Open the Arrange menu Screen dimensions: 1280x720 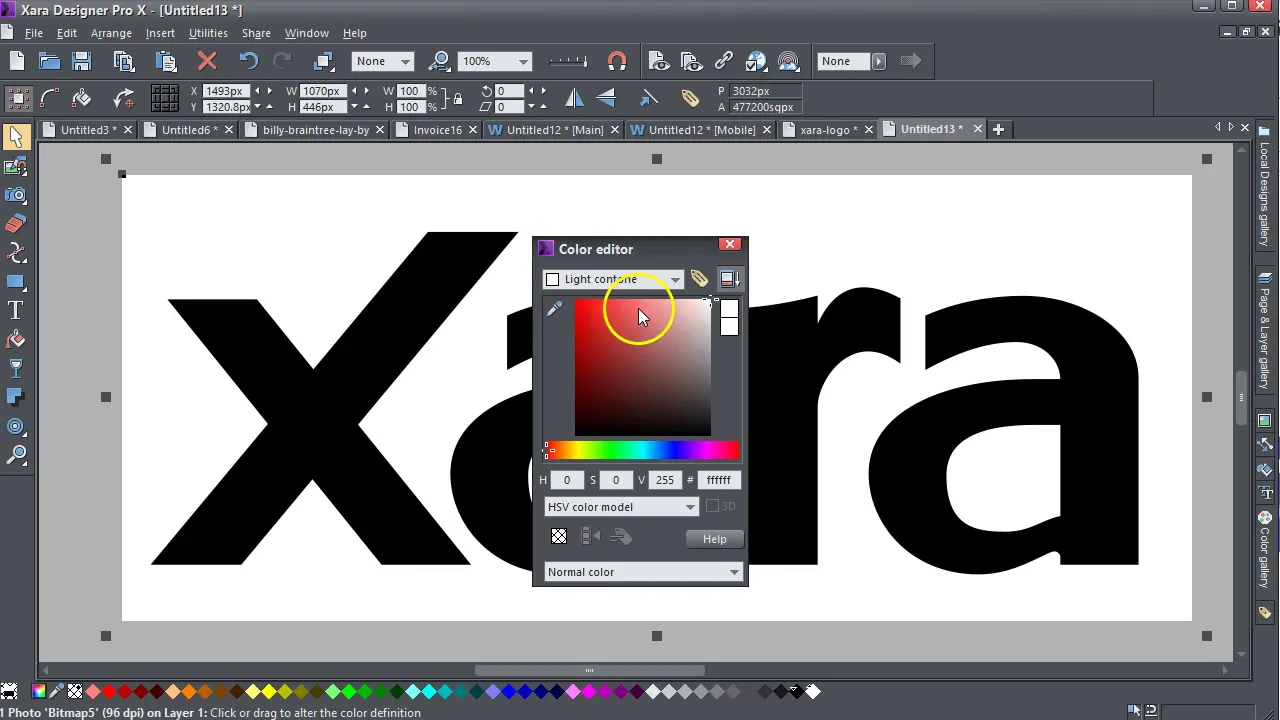click(111, 33)
